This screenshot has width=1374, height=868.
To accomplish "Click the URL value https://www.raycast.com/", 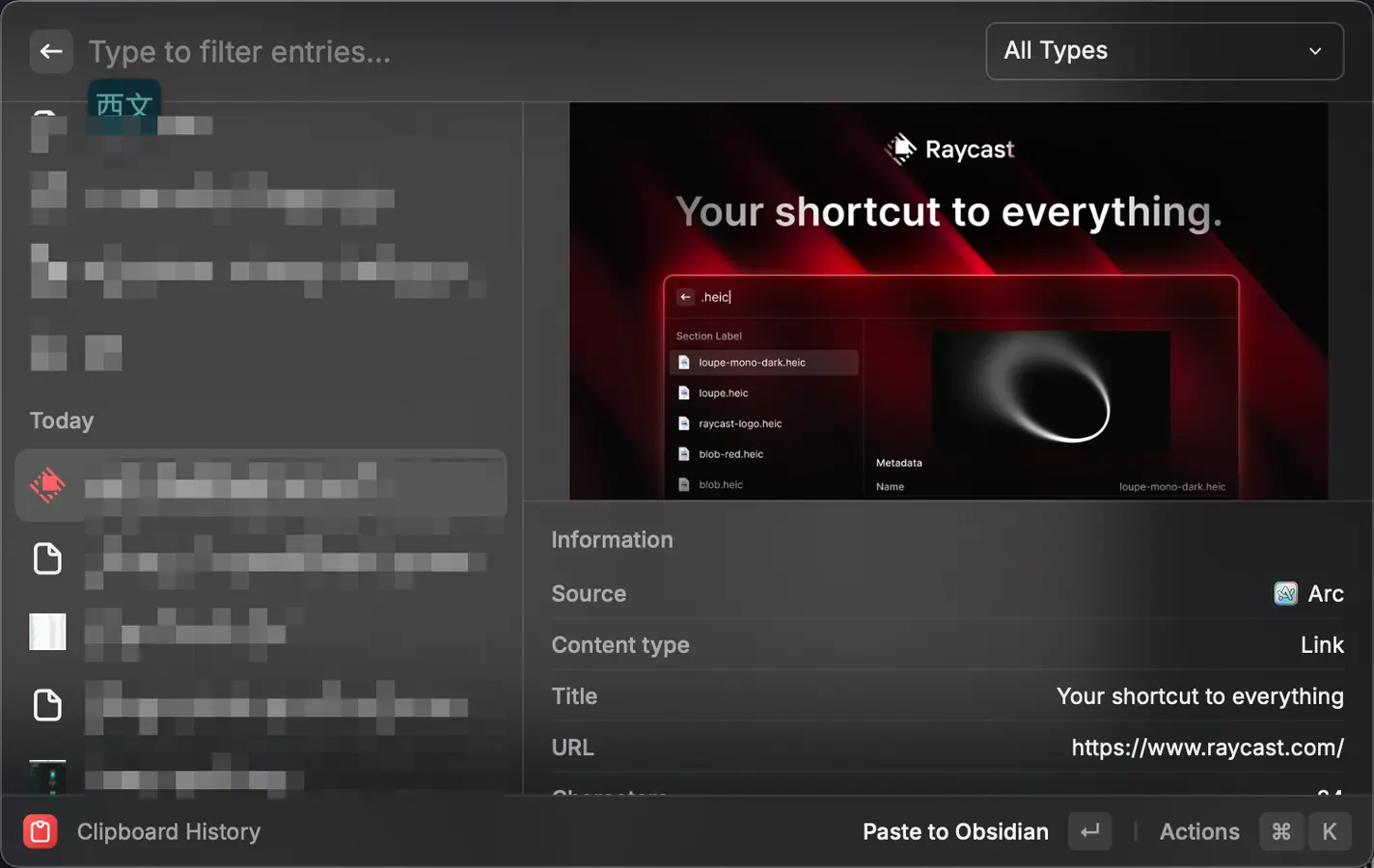I will (x=1207, y=747).
